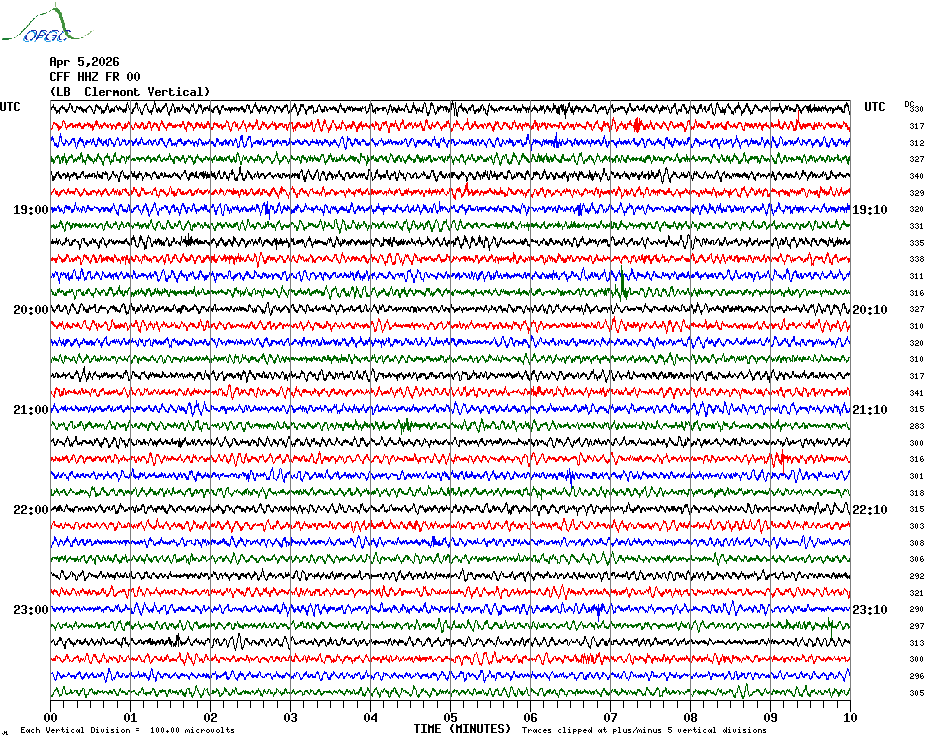Screen dimensions: 930x744
Task: Click the DC value "341"
Action: [917, 393]
